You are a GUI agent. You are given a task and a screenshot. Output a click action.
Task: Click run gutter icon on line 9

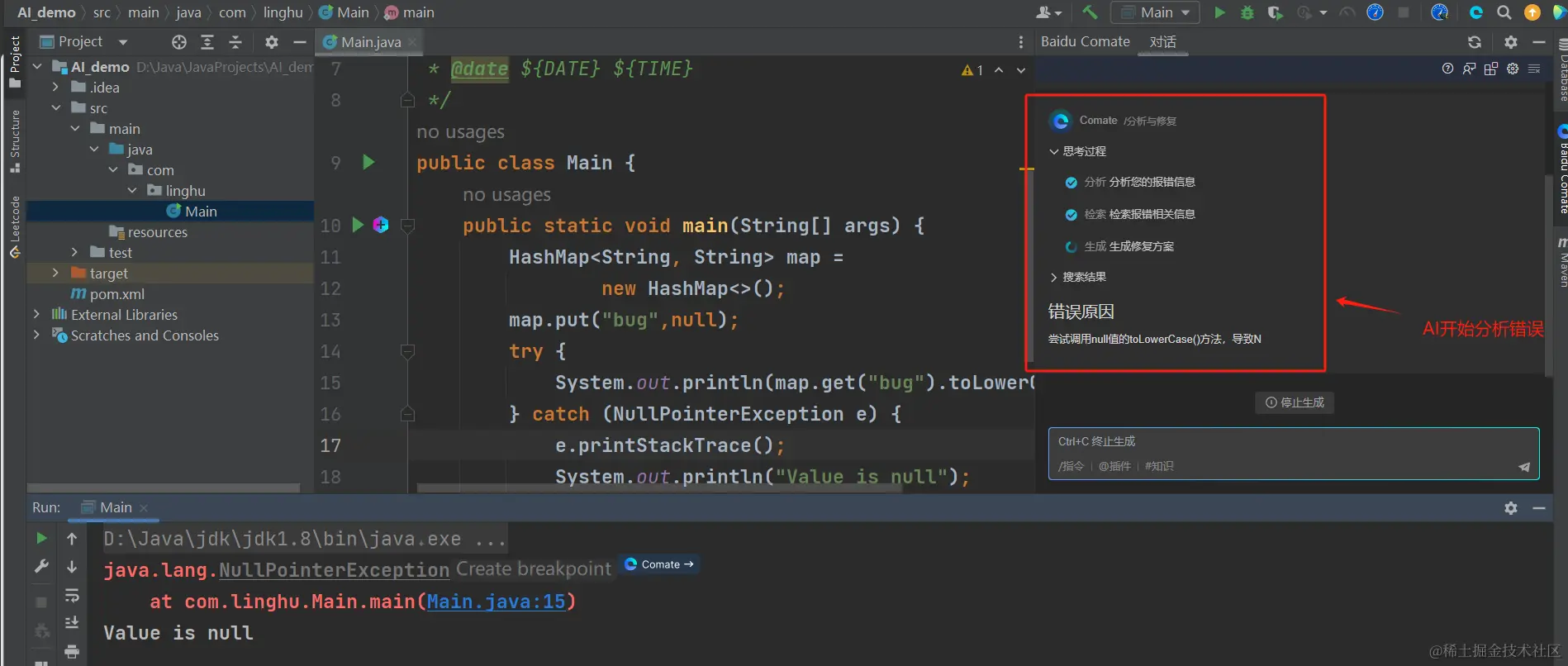coord(369,162)
